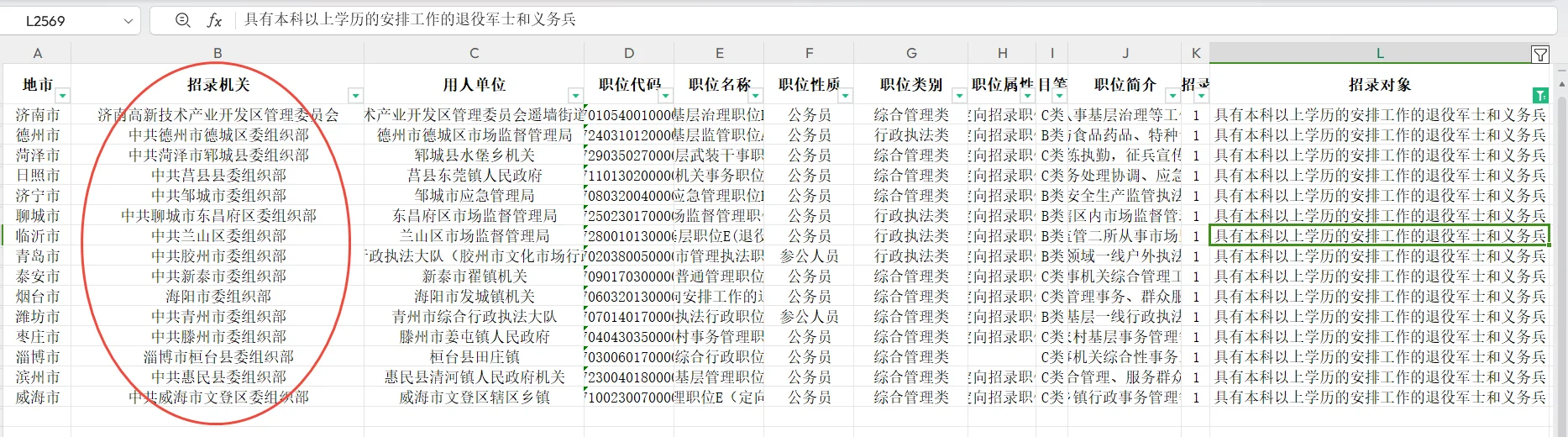1568x437 pixels.
Task: Select the 泰安市 cell
Action: [x=37, y=276]
